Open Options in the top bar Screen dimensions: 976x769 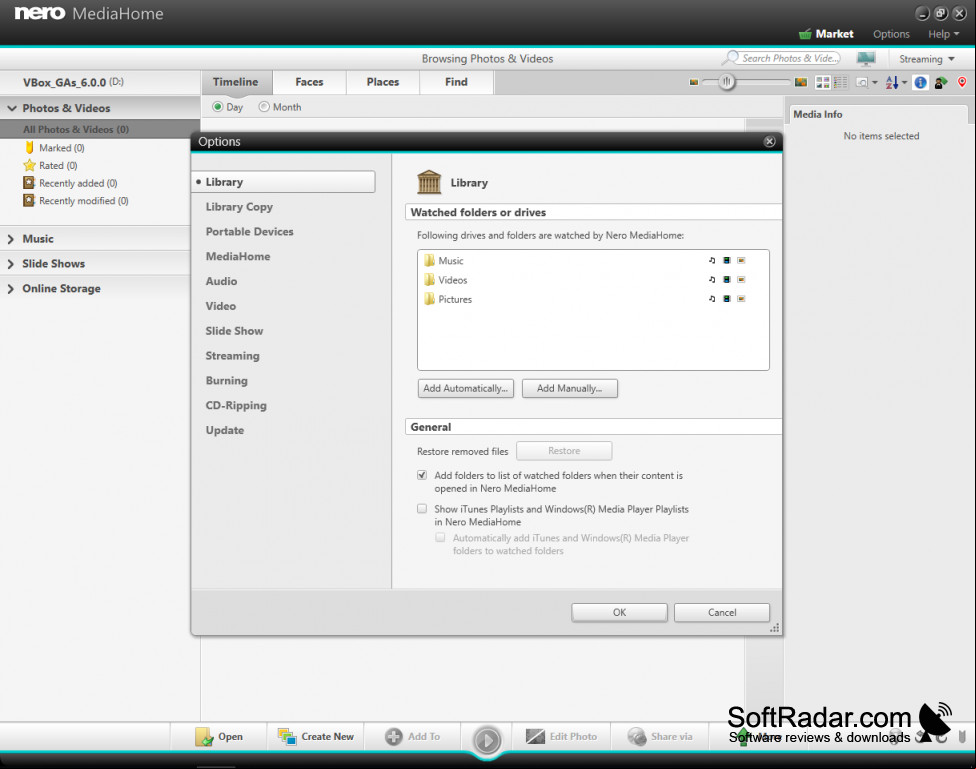[891, 34]
